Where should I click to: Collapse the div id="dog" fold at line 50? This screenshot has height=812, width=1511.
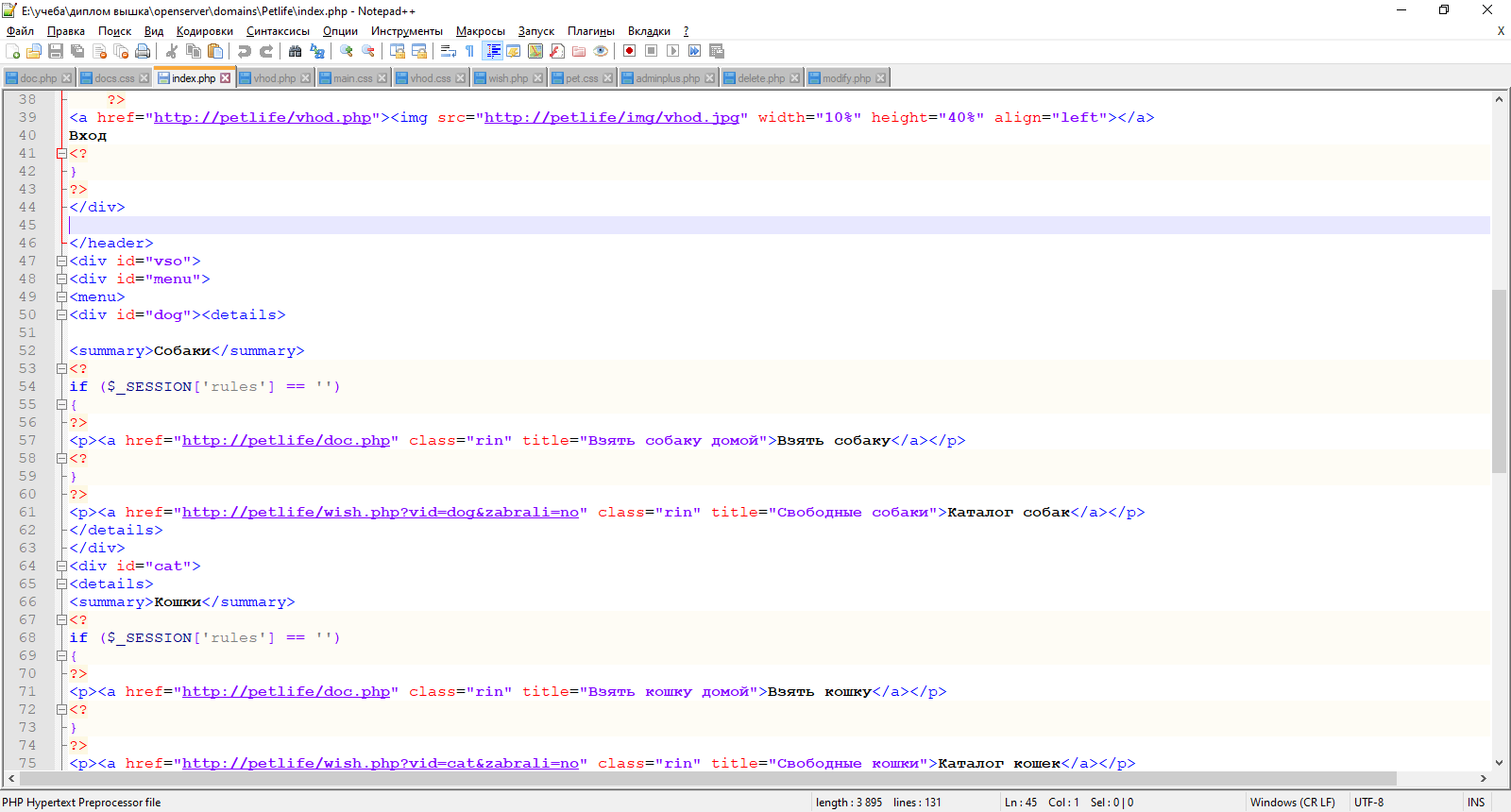(61, 314)
